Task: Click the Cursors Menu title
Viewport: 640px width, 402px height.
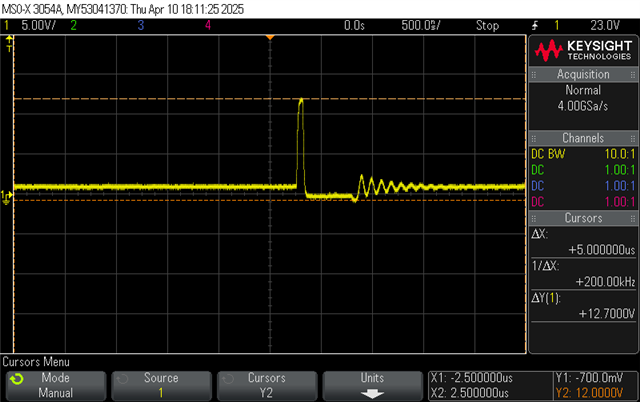Action: pyautogui.click(x=36, y=362)
